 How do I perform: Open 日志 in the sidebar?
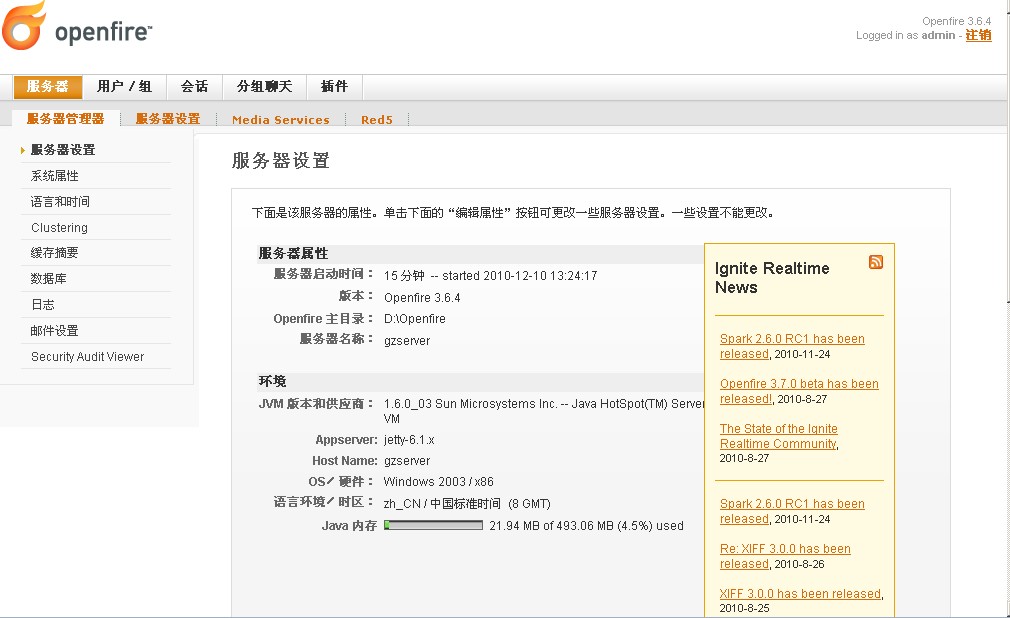point(43,304)
